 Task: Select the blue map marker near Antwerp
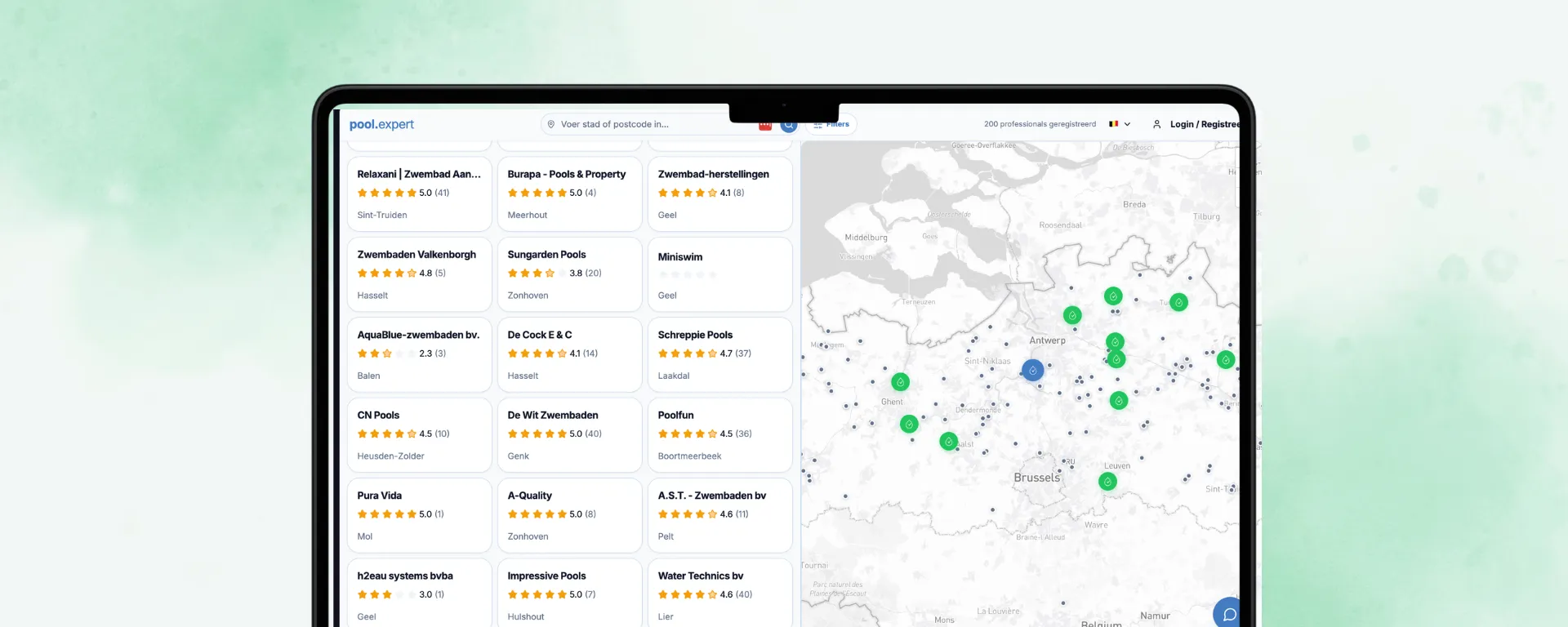click(1033, 371)
